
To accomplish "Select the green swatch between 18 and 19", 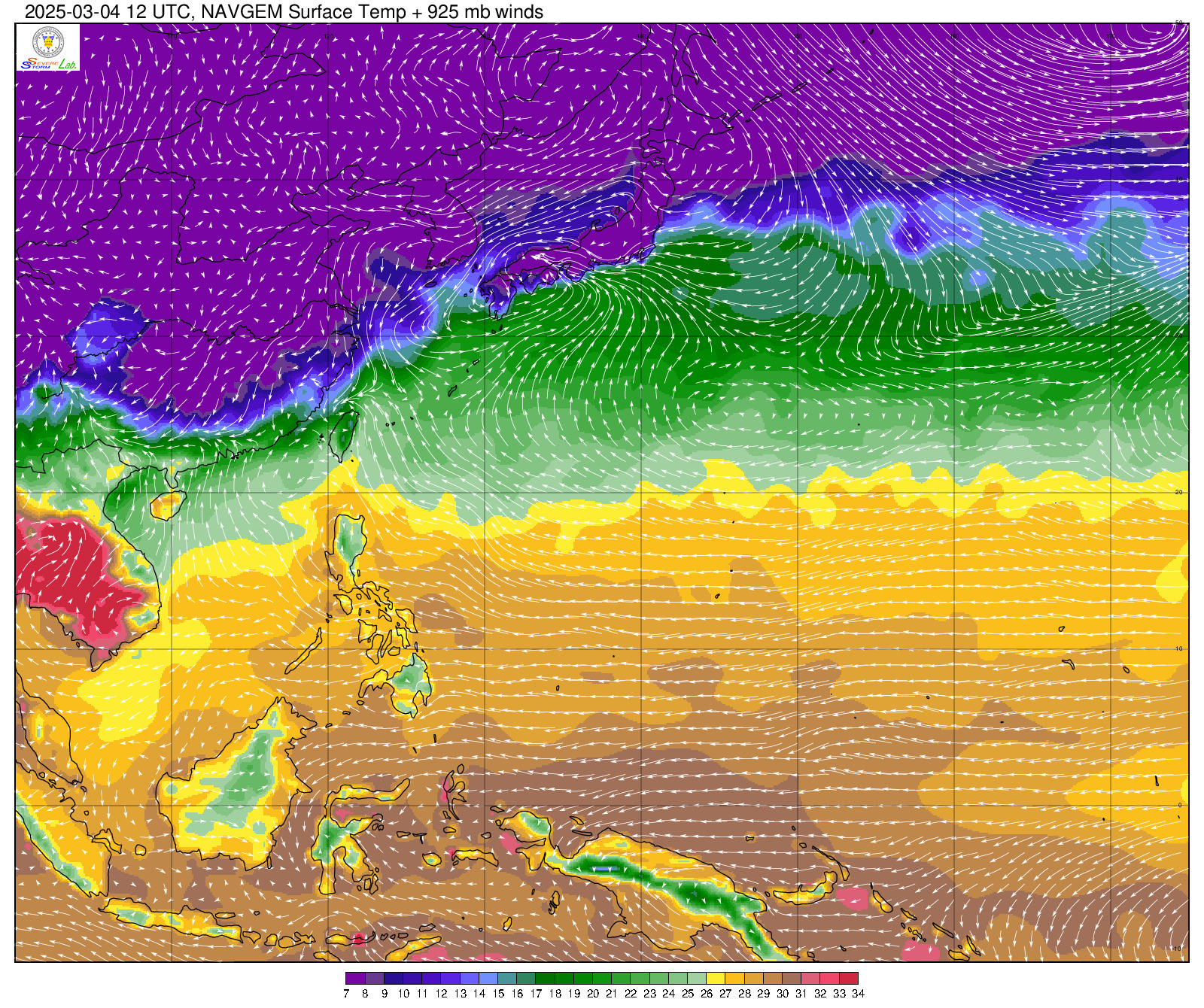I will pos(564,978).
